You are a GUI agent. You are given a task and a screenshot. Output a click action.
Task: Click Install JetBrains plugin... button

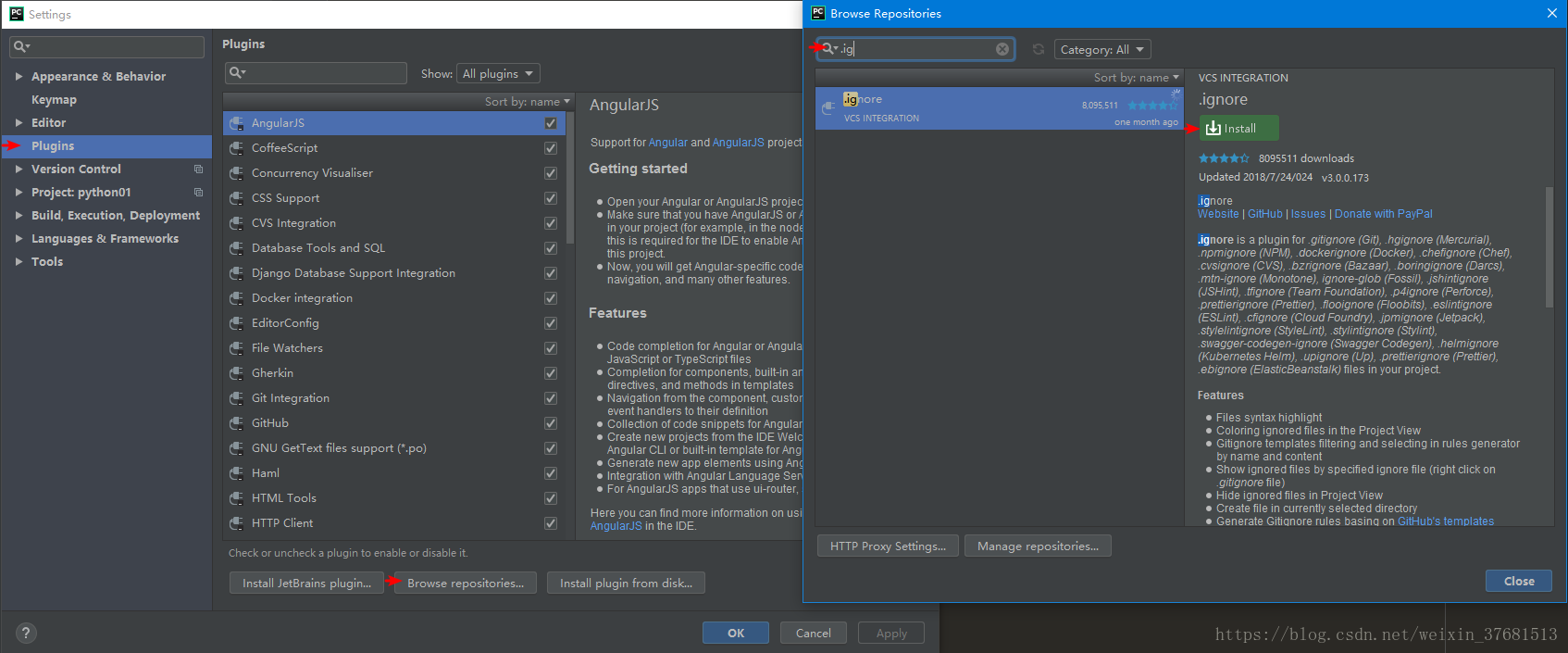(306, 583)
